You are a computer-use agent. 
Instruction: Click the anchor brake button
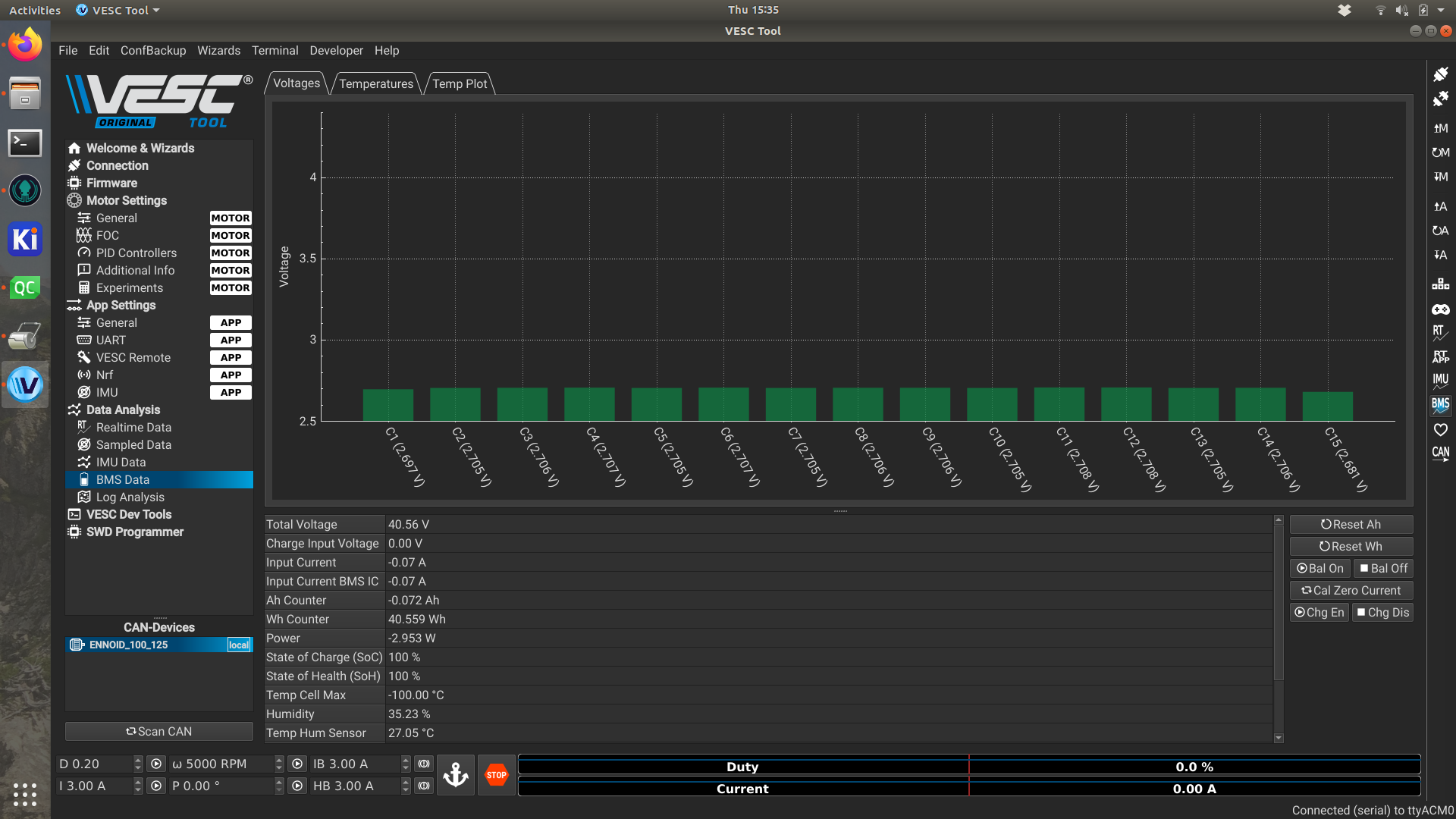[x=456, y=775]
